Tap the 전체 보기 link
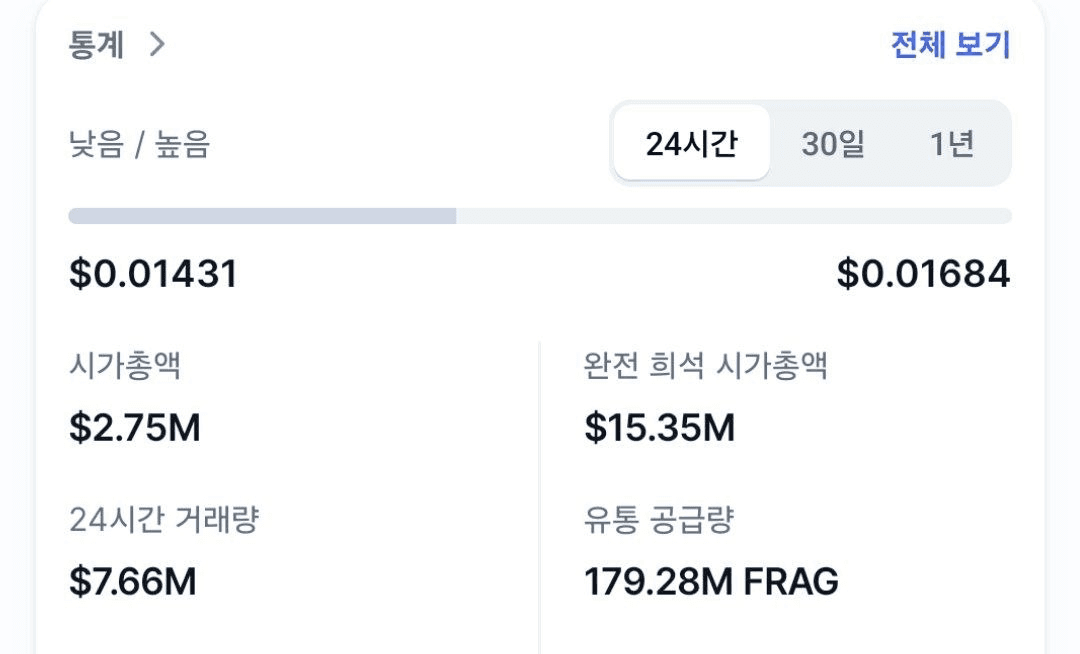This screenshot has width=1080, height=654. (x=950, y=45)
